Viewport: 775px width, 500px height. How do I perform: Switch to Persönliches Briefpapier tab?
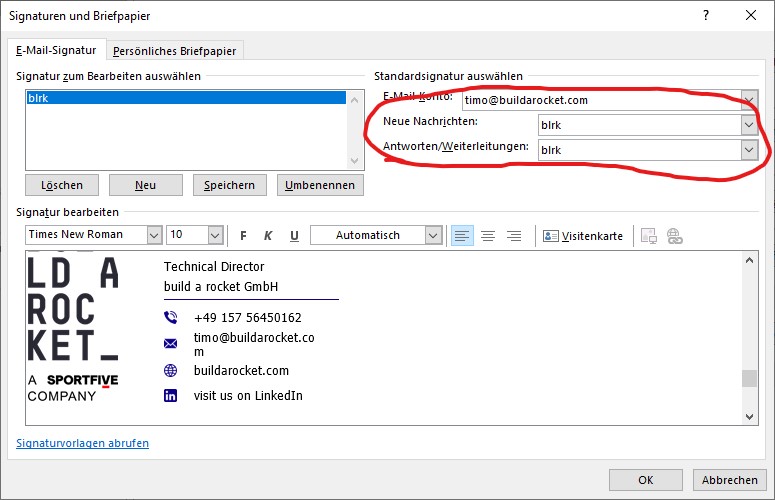[x=174, y=51]
